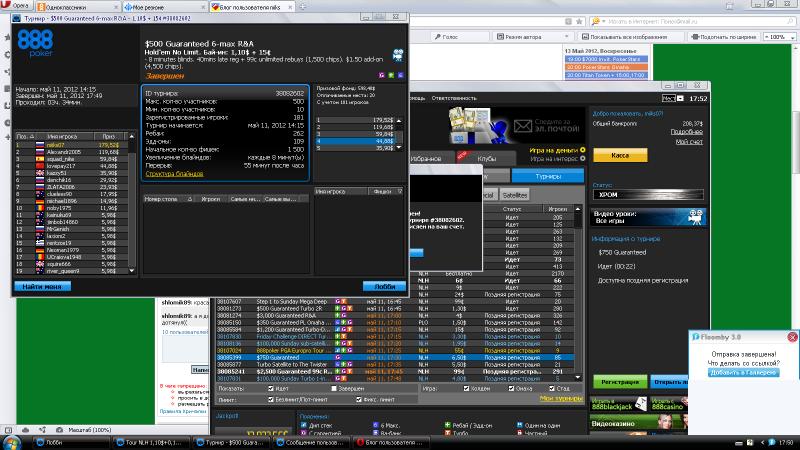Open the Clubs tab in lobby
Image resolution: width=800 pixels, height=450 pixels.
[487, 159]
